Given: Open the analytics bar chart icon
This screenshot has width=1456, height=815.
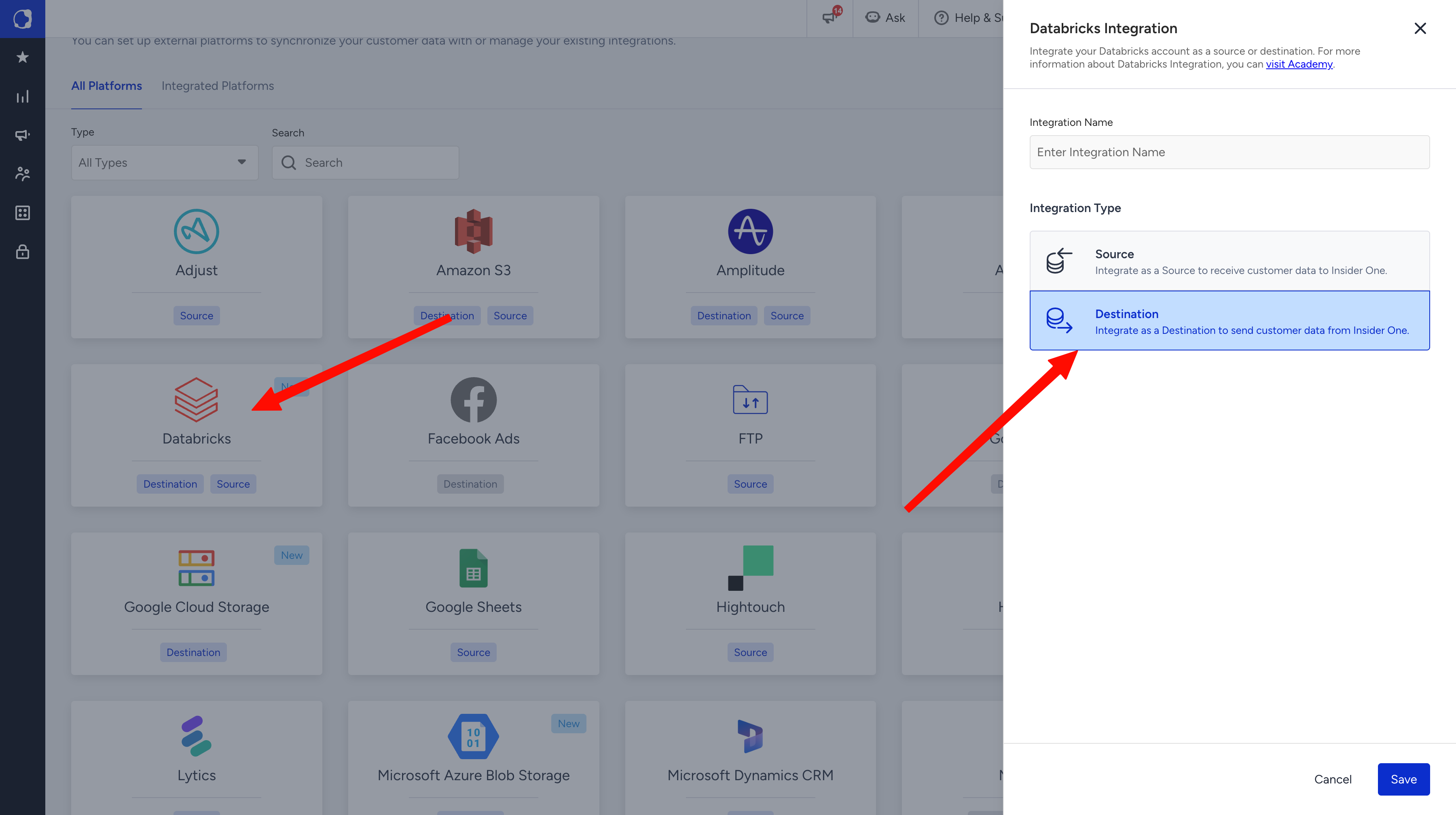Looking at the screenshot, I should 23,97.
